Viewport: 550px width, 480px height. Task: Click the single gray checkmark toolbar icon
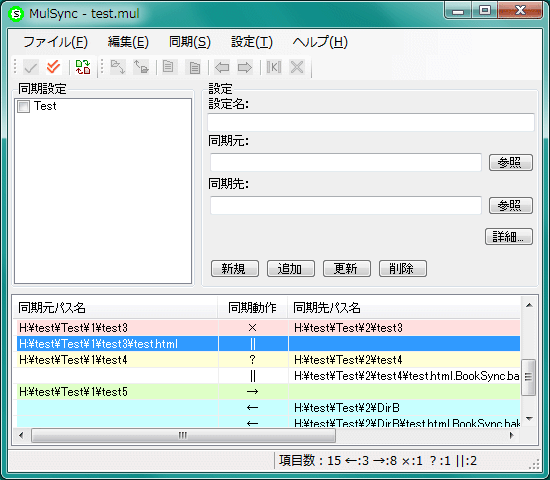(31, 67)
